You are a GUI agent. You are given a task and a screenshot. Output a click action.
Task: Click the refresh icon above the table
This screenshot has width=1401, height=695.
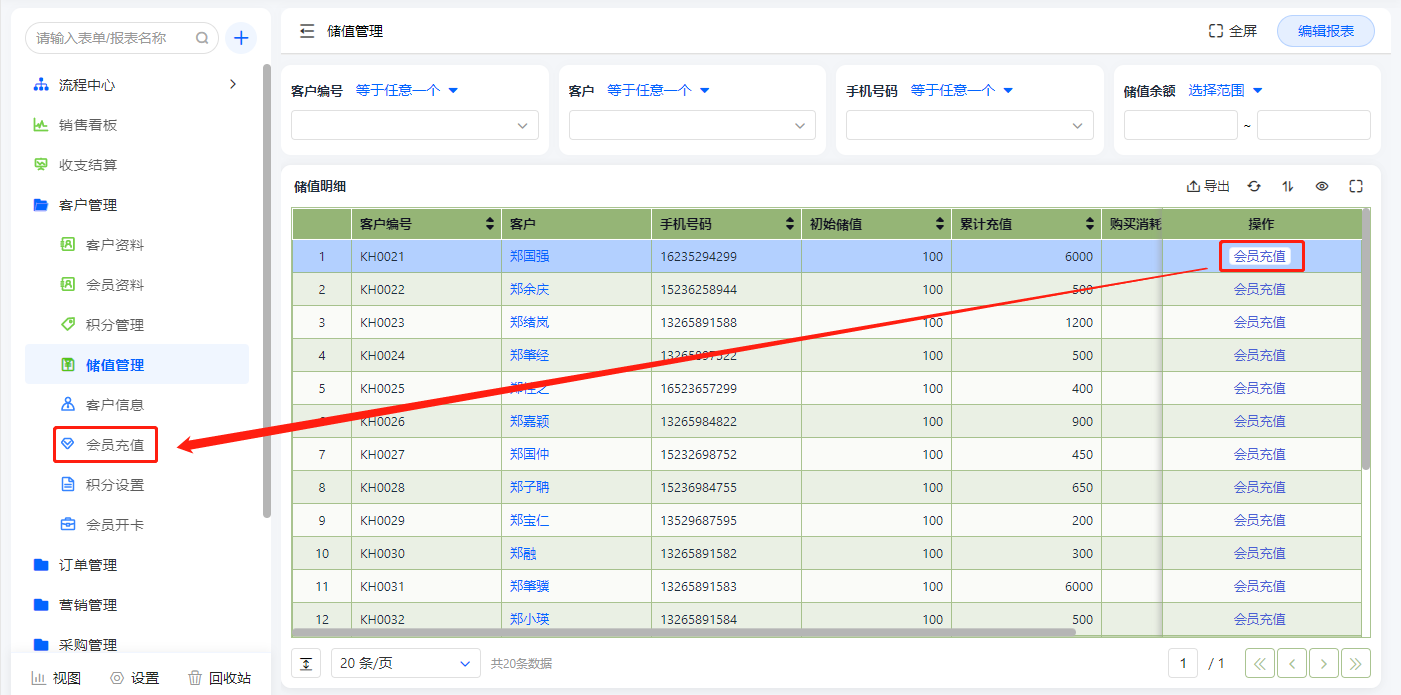click(1254, 186)
